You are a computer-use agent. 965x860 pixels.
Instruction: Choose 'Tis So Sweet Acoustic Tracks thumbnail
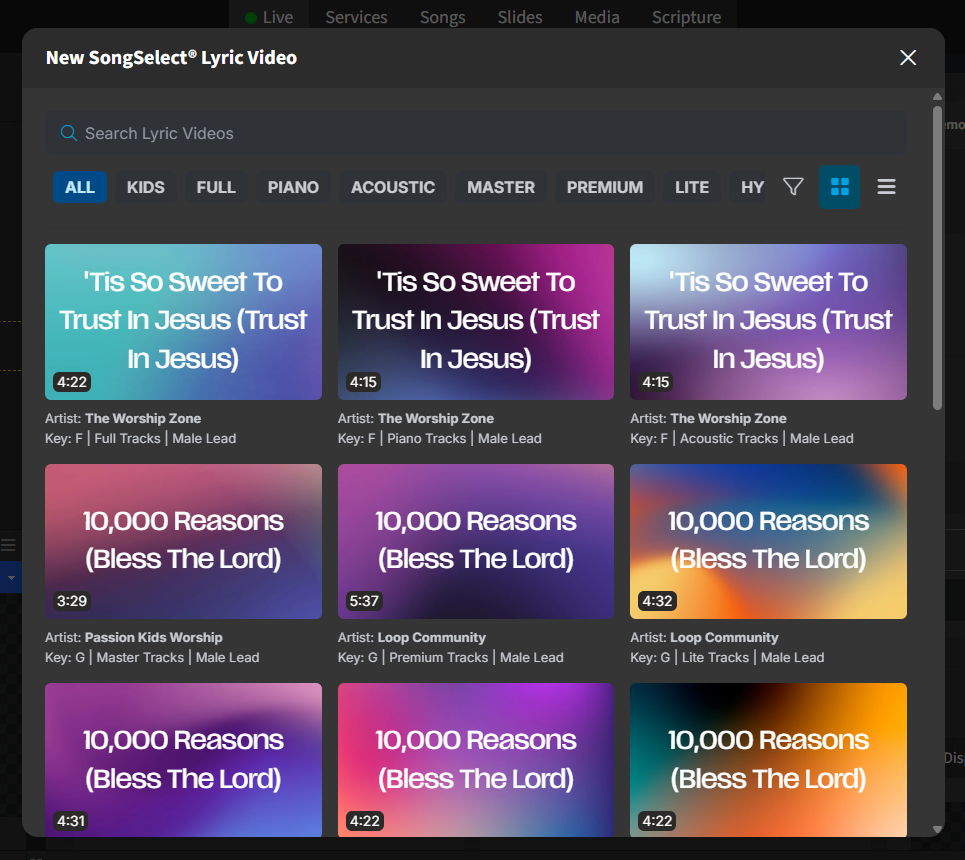pos(768,322)
